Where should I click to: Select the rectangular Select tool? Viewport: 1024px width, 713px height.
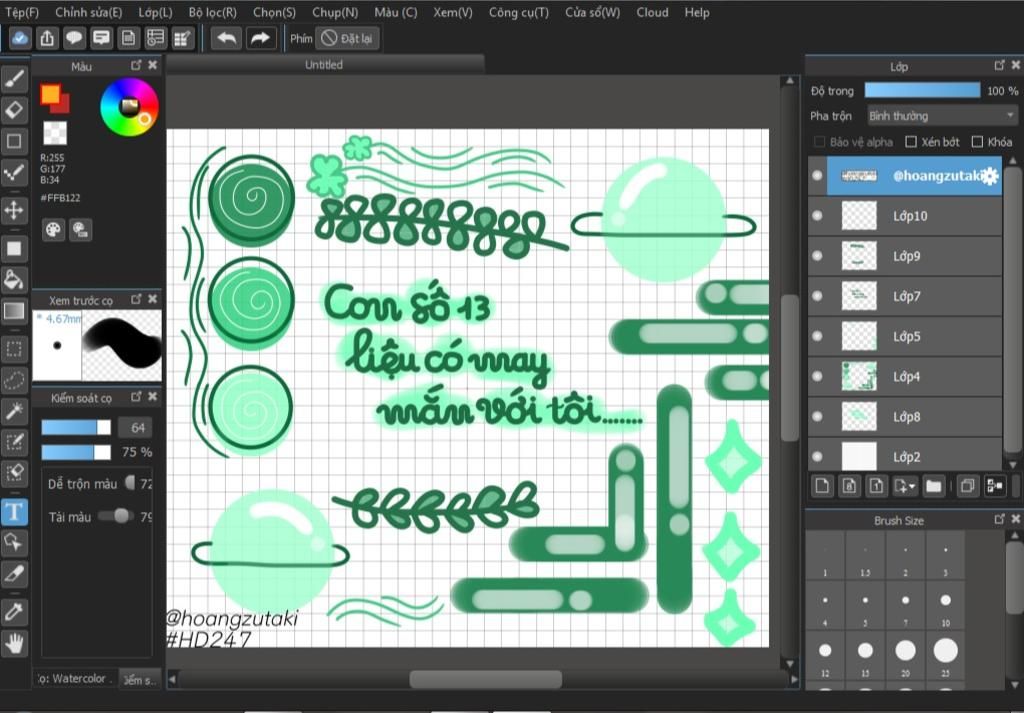(14, 349)
